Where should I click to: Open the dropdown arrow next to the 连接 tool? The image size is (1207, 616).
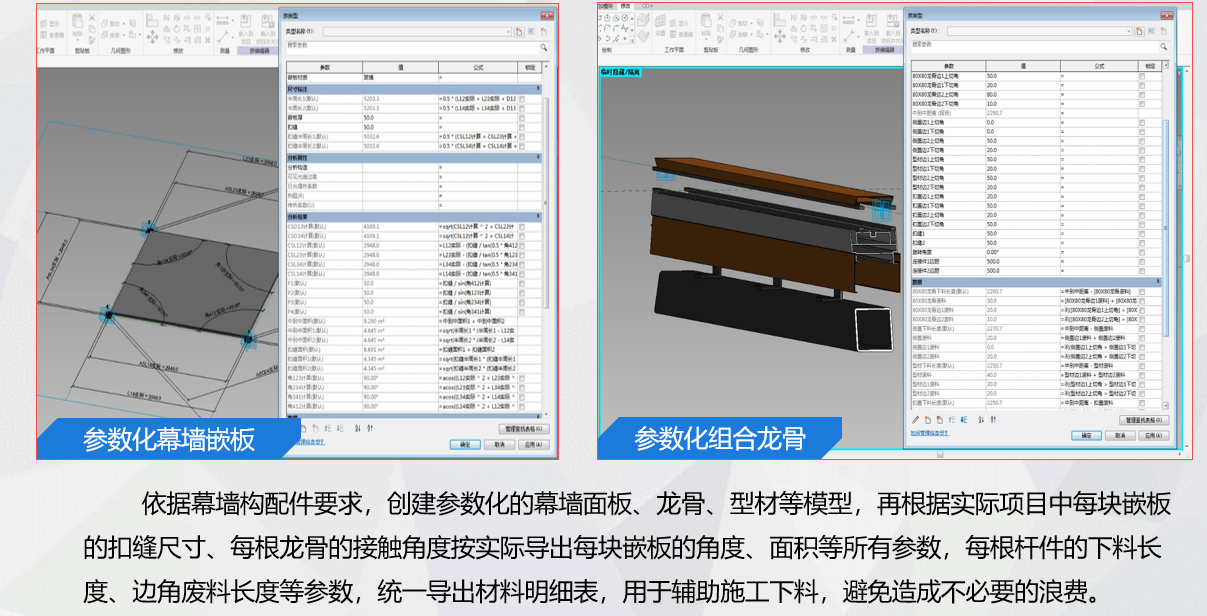(122, 36)
